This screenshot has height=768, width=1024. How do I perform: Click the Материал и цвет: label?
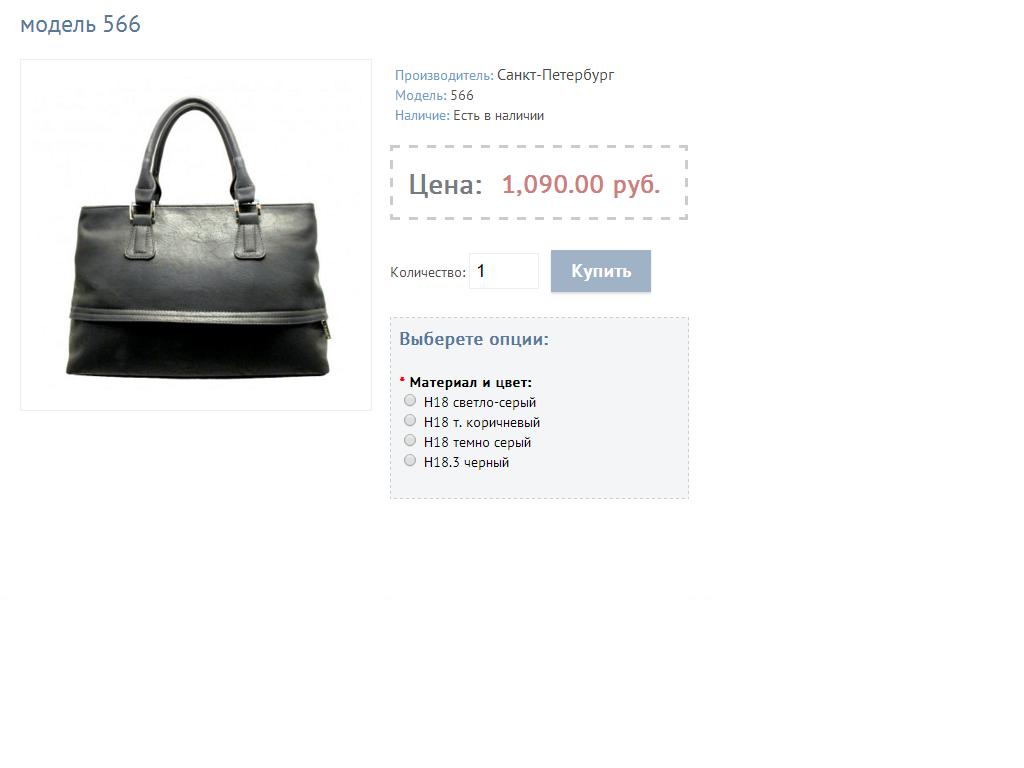[471, 383]
